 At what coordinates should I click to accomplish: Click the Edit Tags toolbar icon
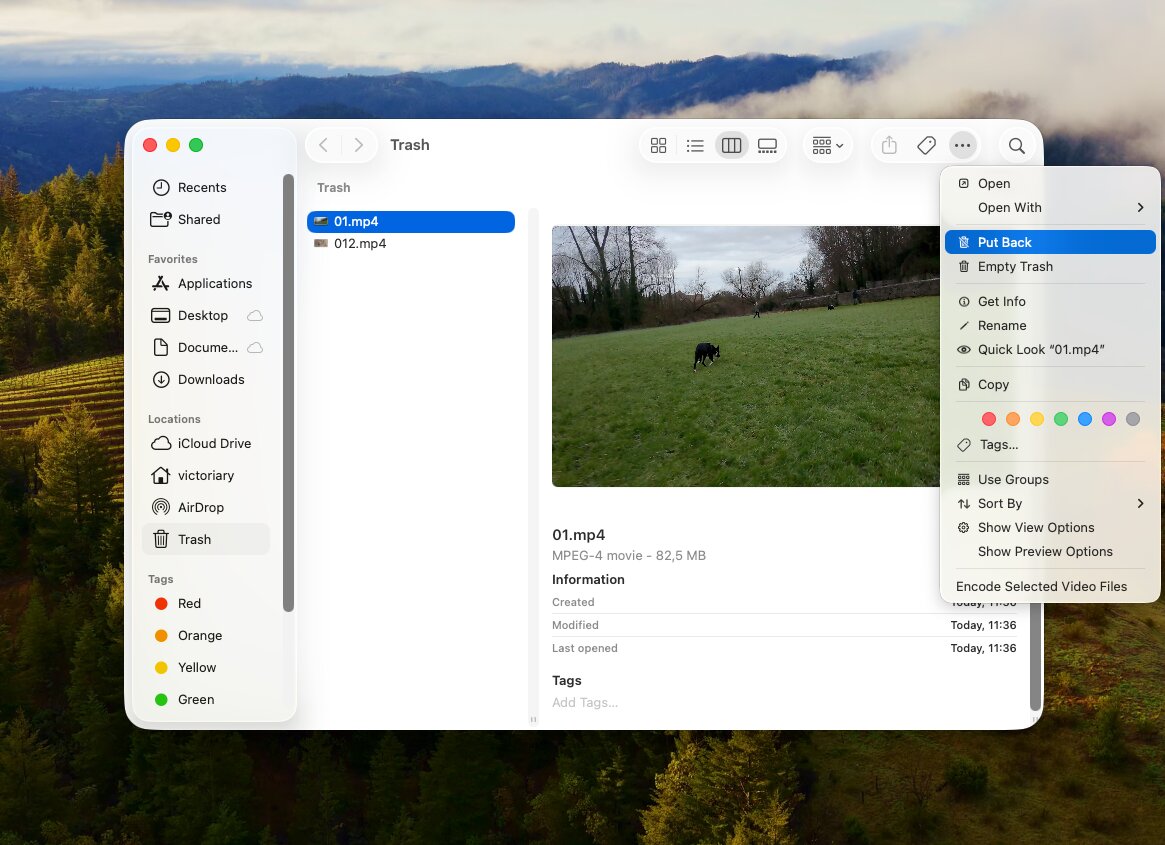[x=926, y=146]
